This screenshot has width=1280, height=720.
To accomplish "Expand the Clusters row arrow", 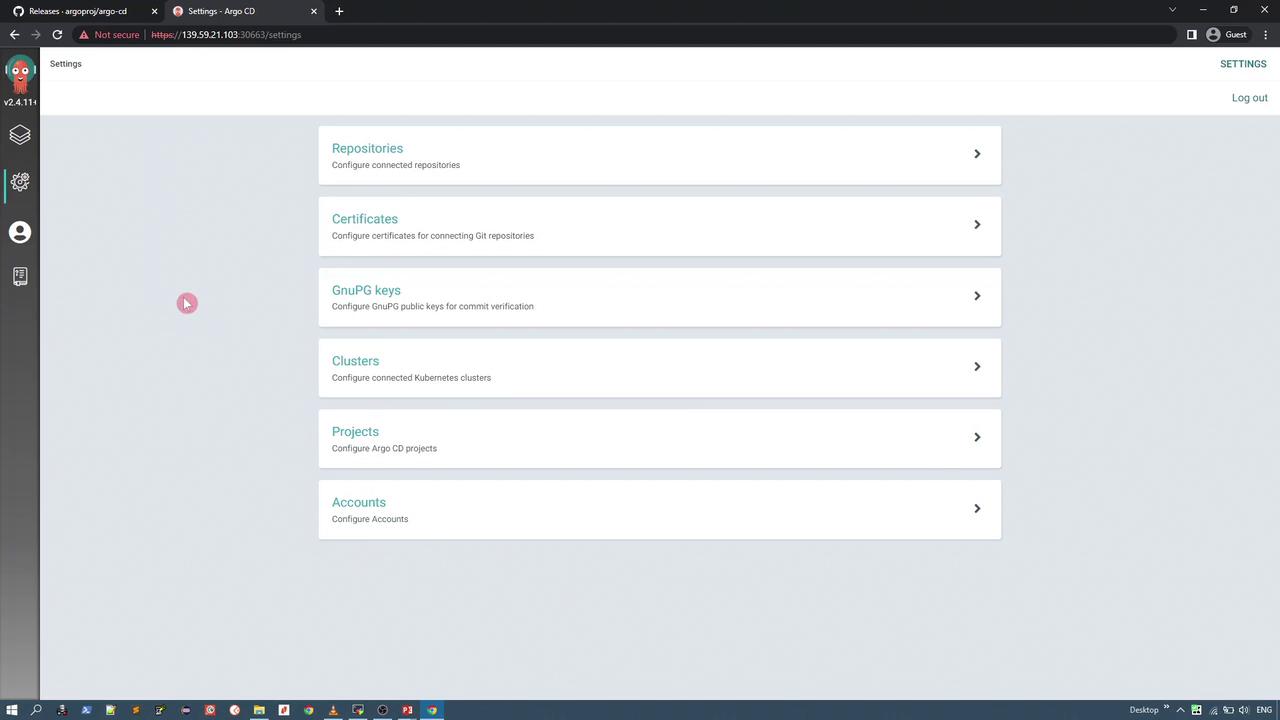I will click(x=977, y=366).
